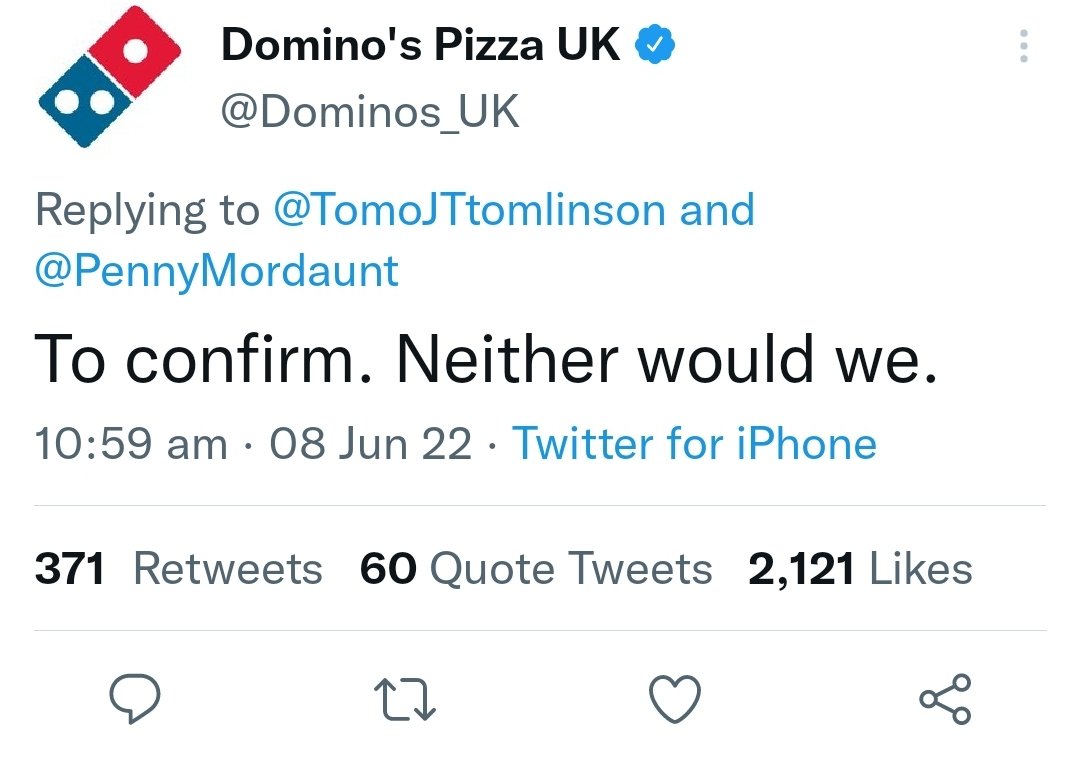Retweet using the arrows icon
Viewport: 1080px width, 760px height.
[405, 699]
